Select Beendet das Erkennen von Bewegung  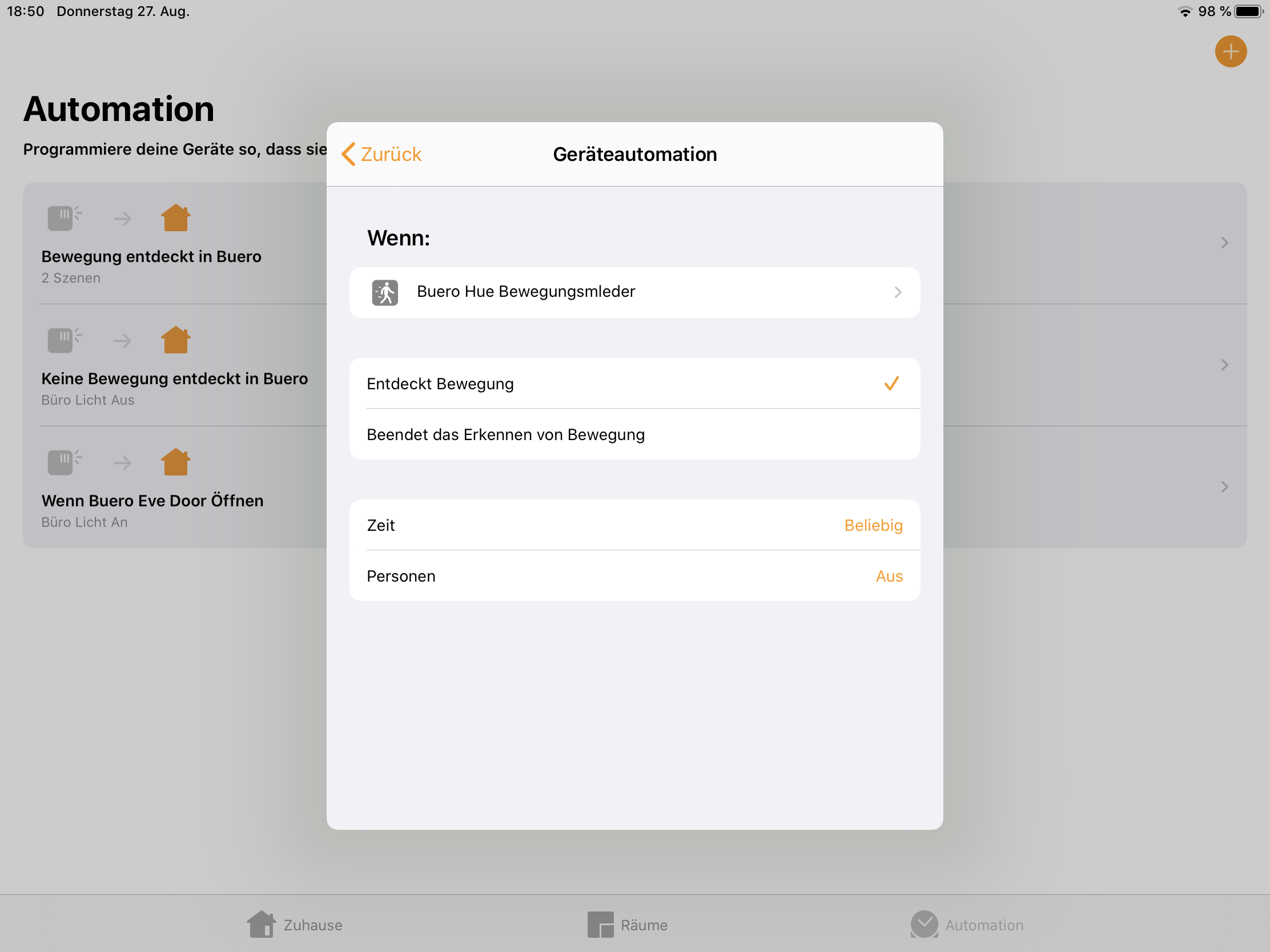tap(505, 434)
